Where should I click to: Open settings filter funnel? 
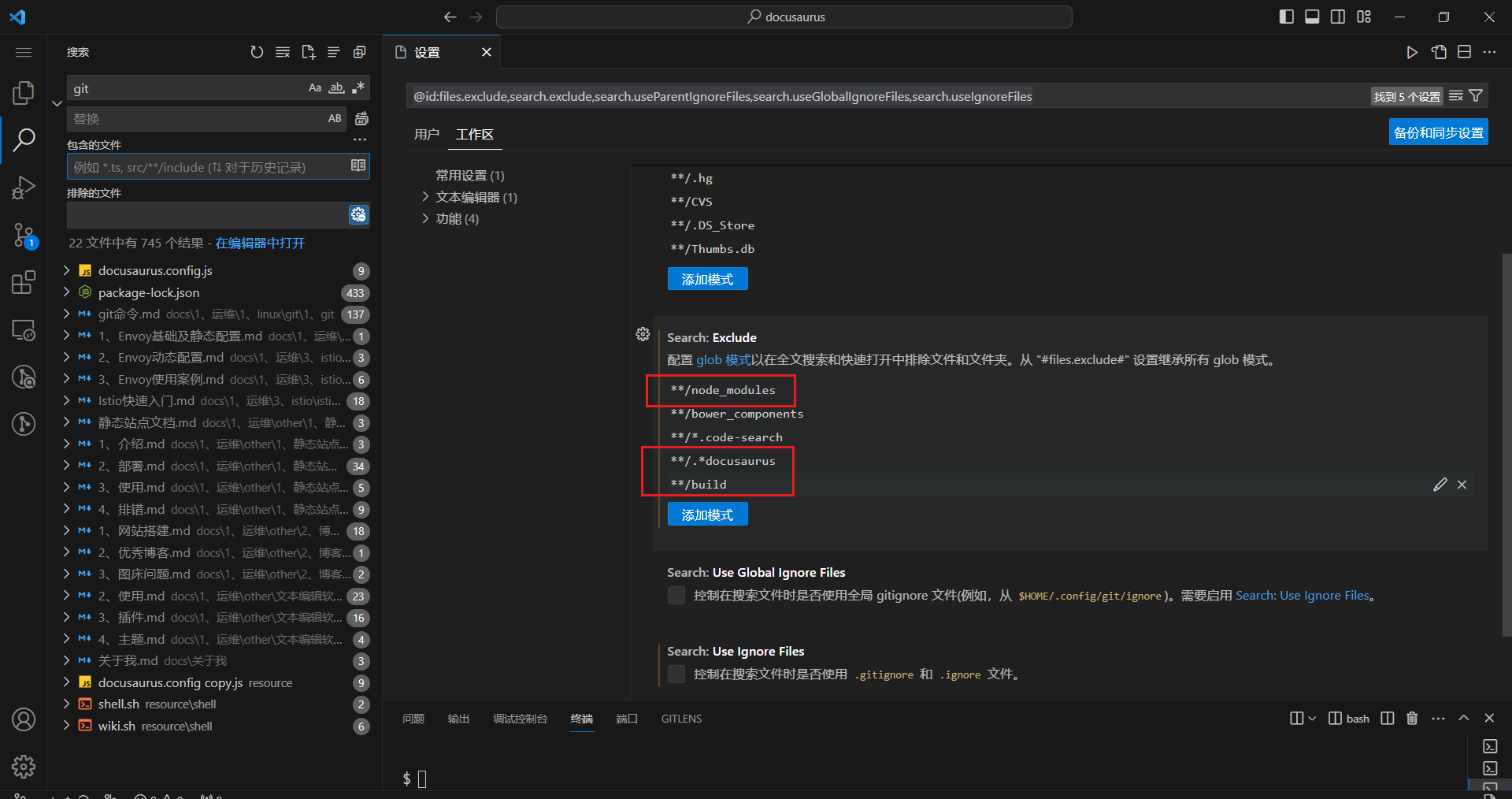(x=1476, y=95)
